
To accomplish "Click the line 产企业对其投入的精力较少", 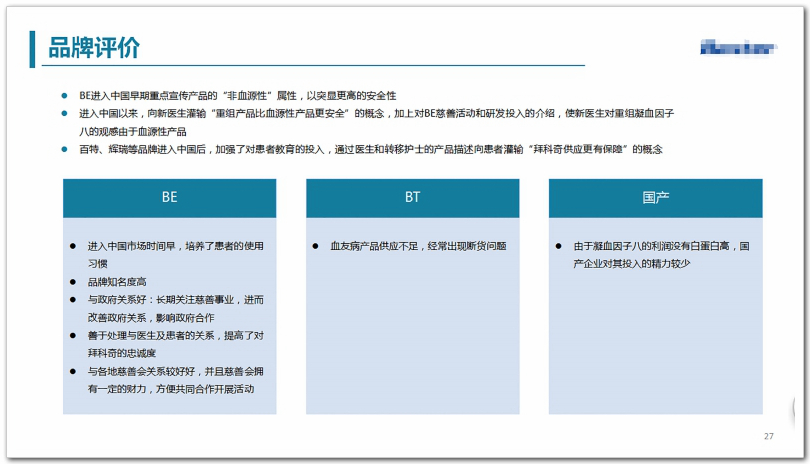I will [x=632, y=264].
